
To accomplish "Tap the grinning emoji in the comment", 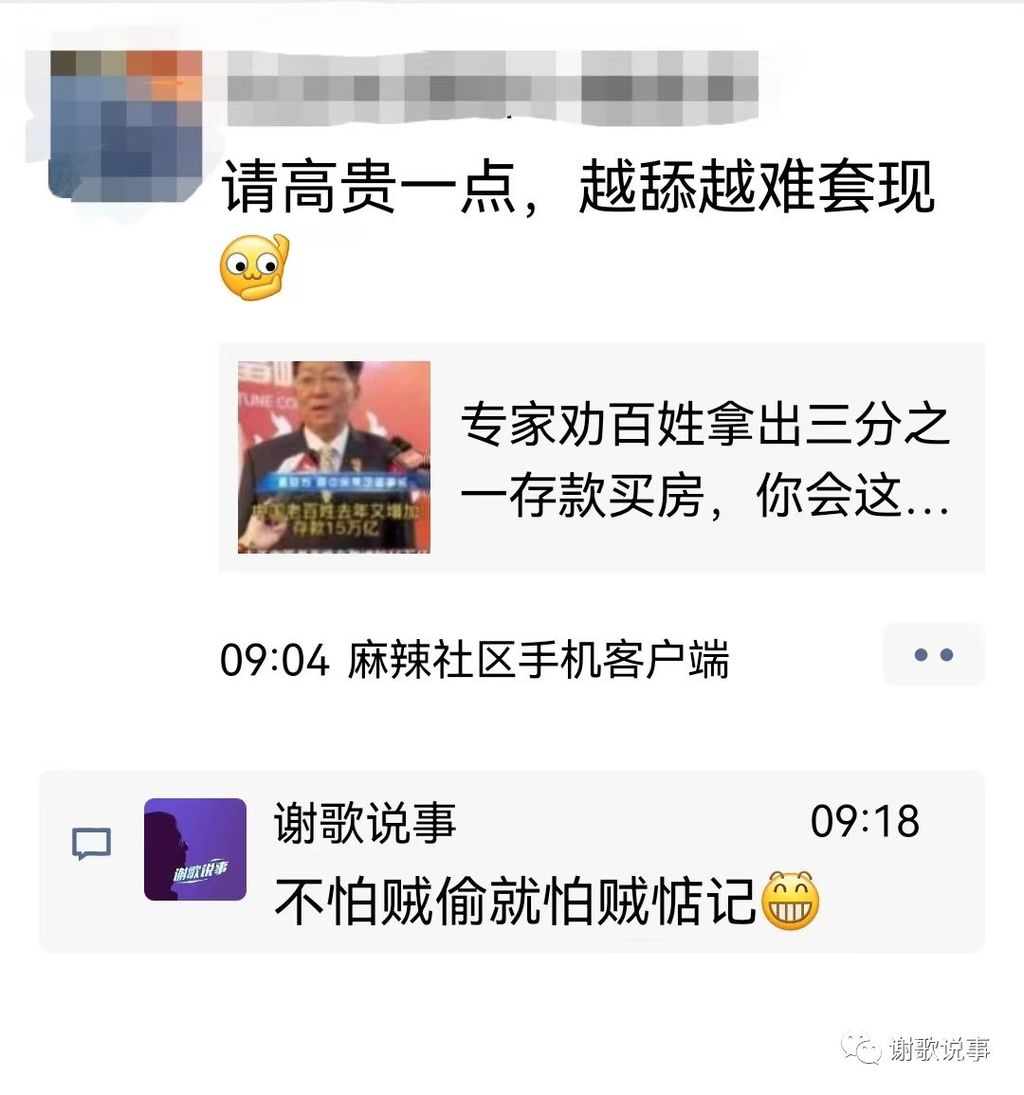I will pos(790,900).
